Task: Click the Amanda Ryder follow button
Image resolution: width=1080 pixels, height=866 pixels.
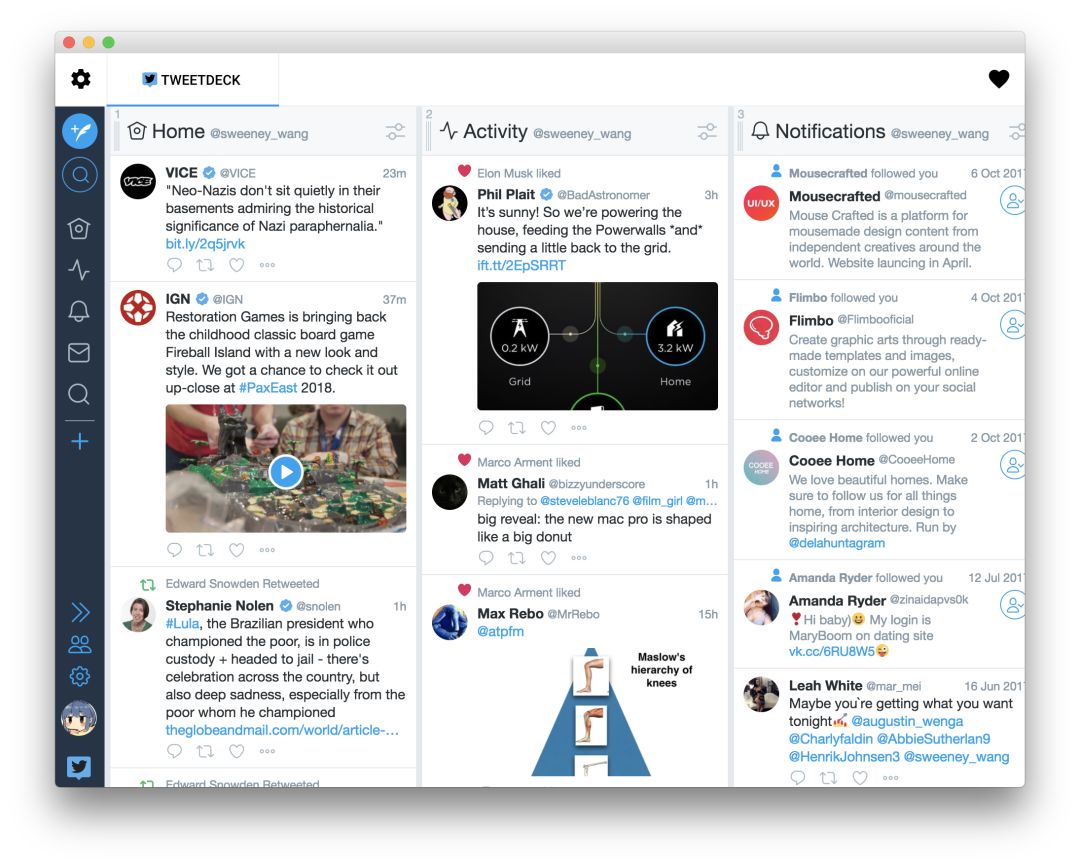Action: point(1012,605)
